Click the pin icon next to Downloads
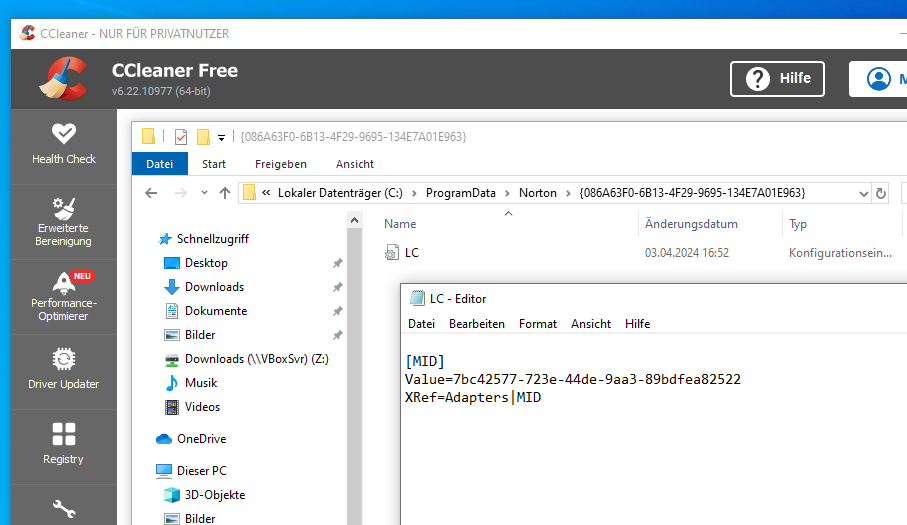 tap(338, 287)
